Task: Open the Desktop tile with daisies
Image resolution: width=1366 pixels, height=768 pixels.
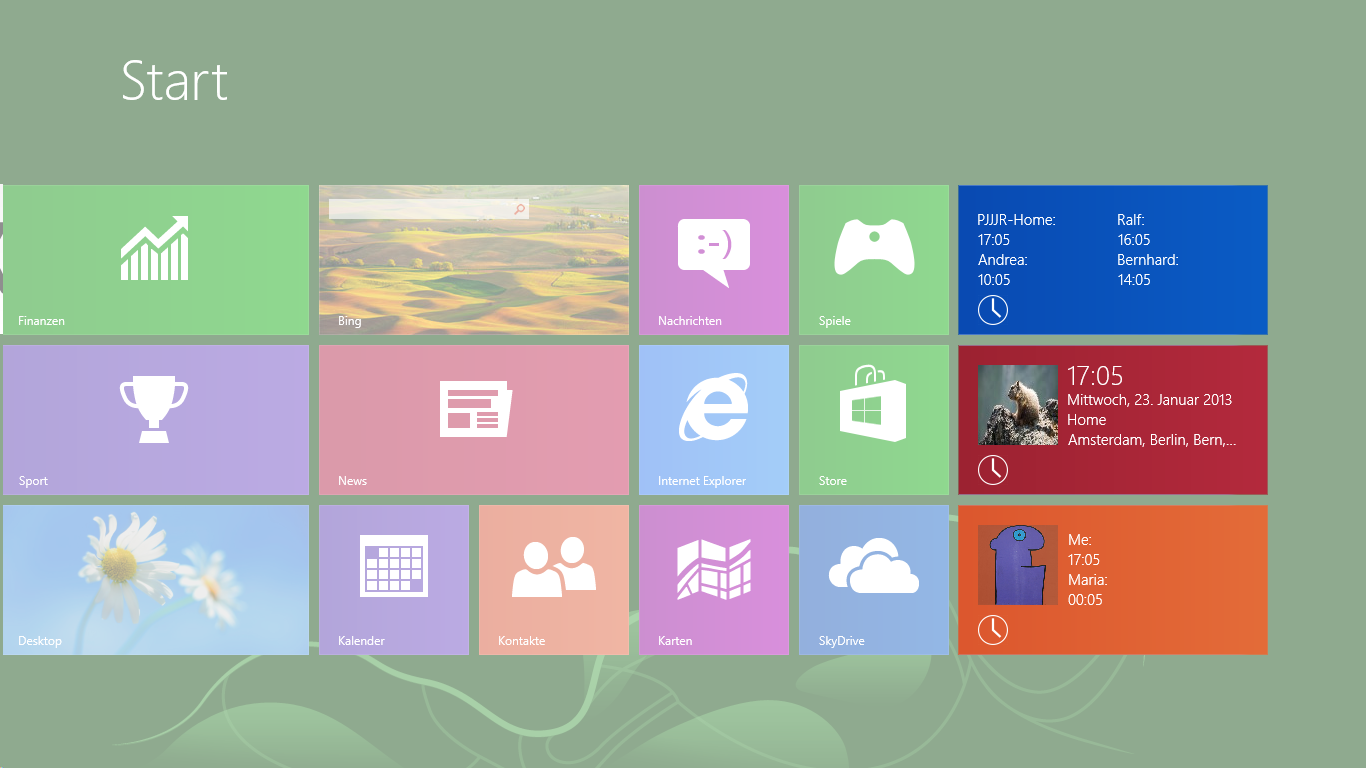Action: (156, 580)
